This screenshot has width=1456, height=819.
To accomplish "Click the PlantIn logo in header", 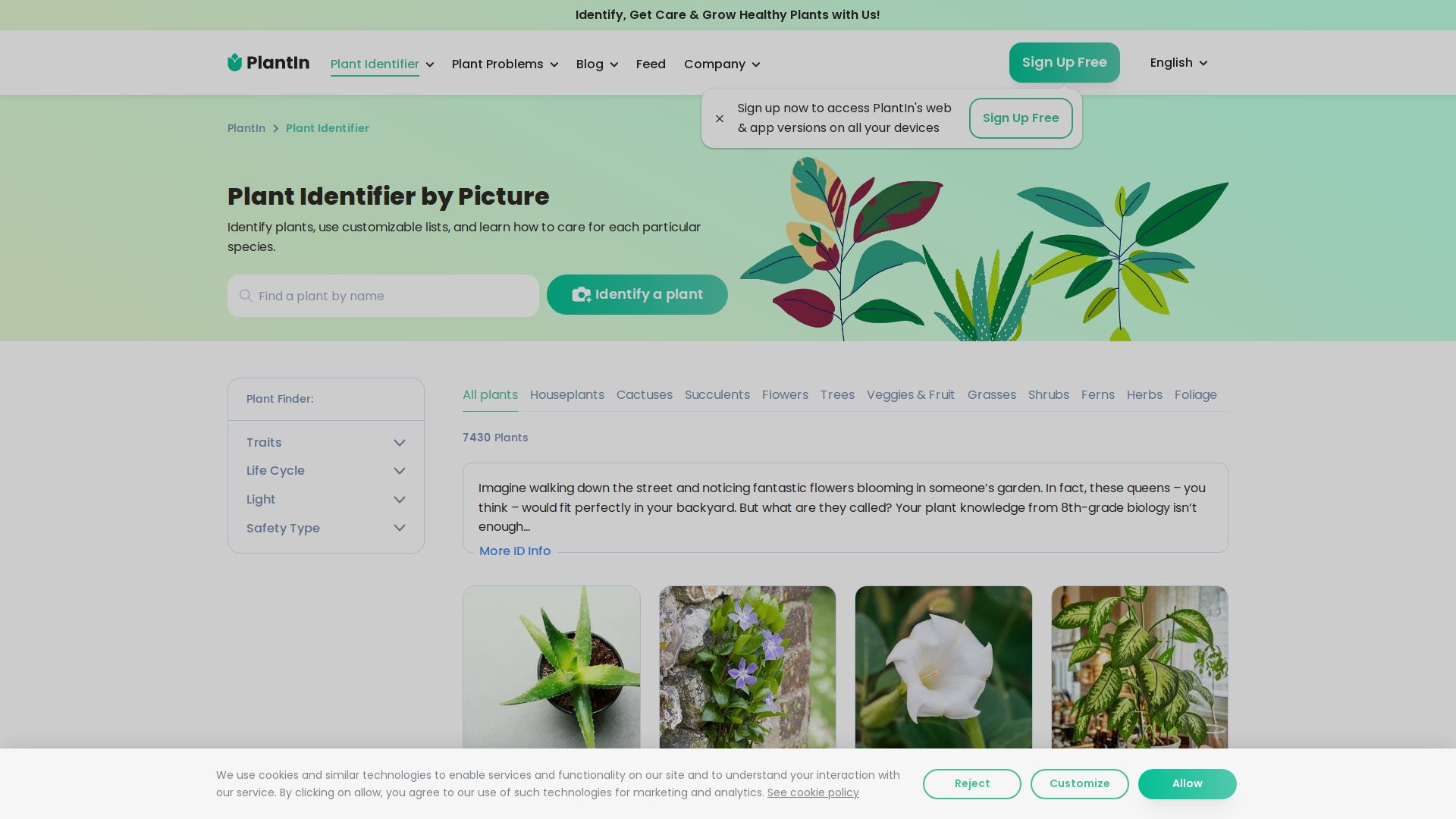I will (x=268, y=63).
